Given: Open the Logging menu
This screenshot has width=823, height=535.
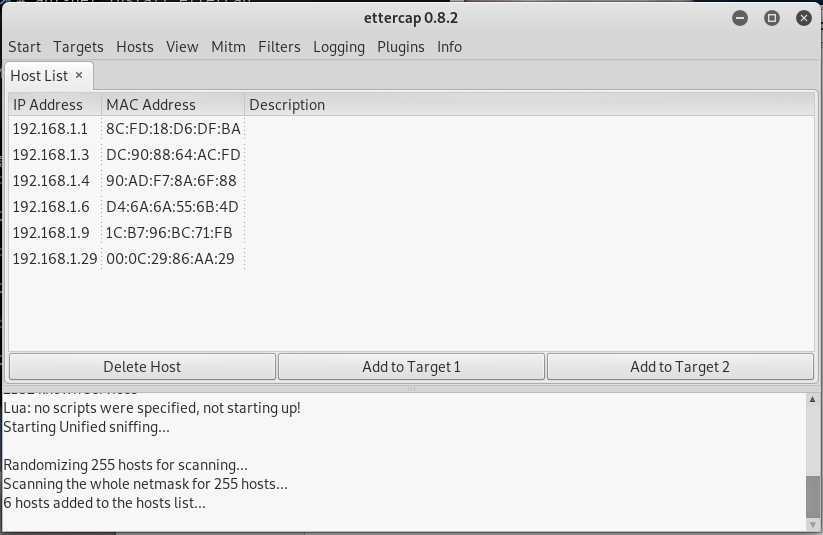Looking at the screenshot, I should (x=339, y=47).
